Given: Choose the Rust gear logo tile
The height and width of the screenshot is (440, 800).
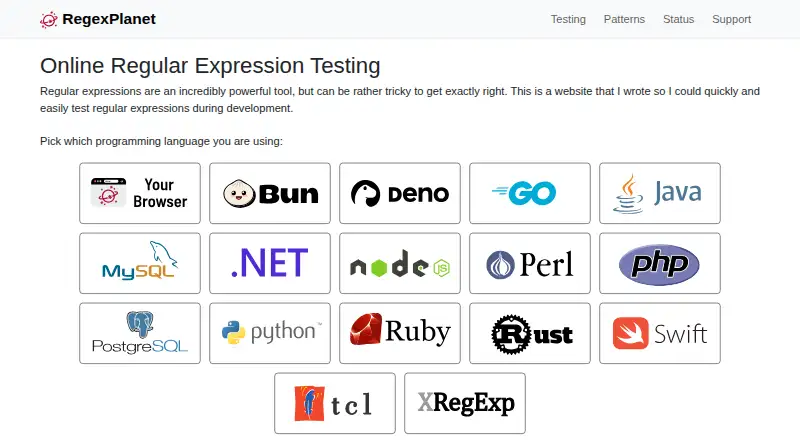Looking at the screenshot, I should pyautogui.click(x=530, y=333).
